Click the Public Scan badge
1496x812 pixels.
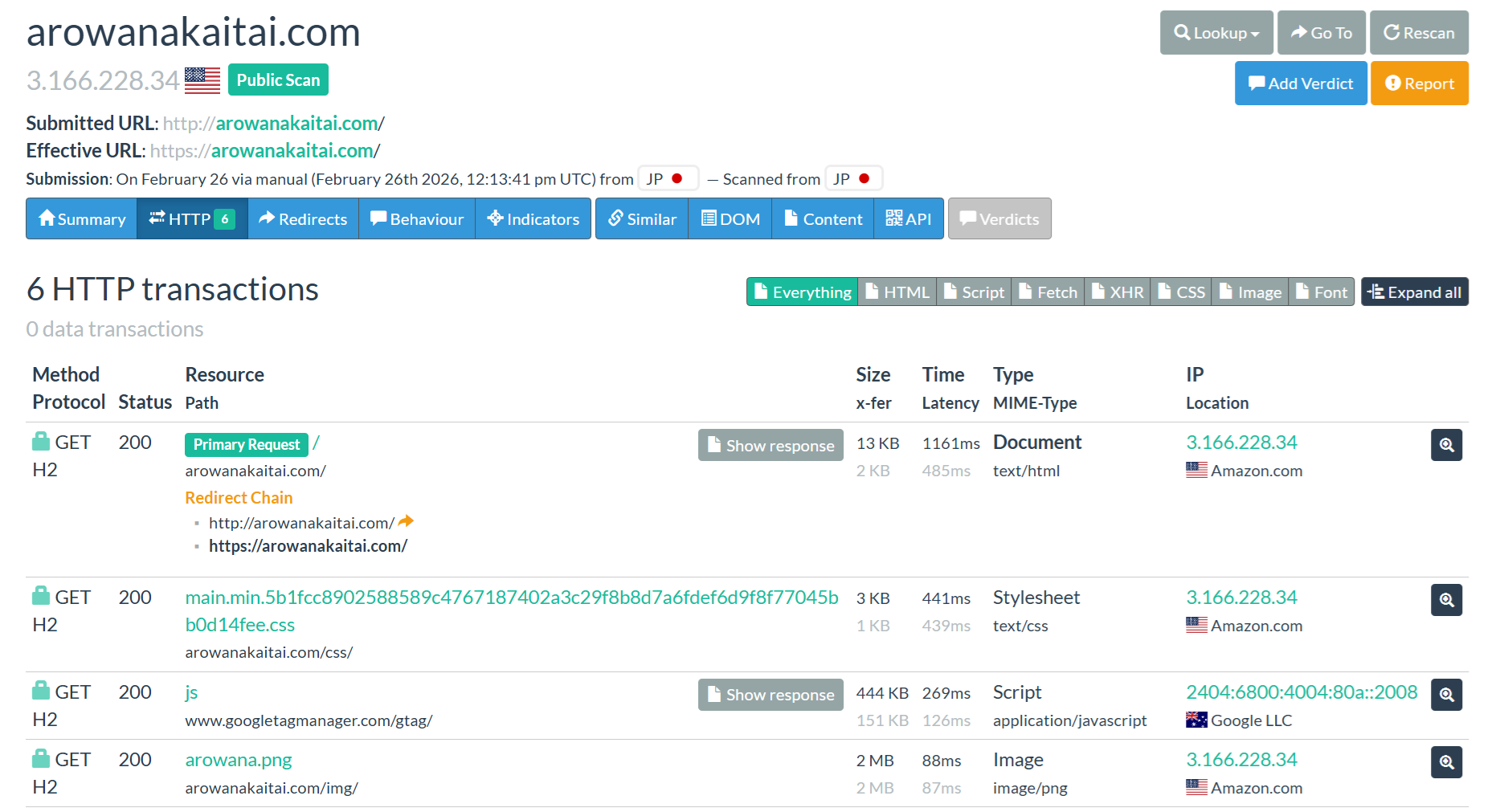point(278,80)
